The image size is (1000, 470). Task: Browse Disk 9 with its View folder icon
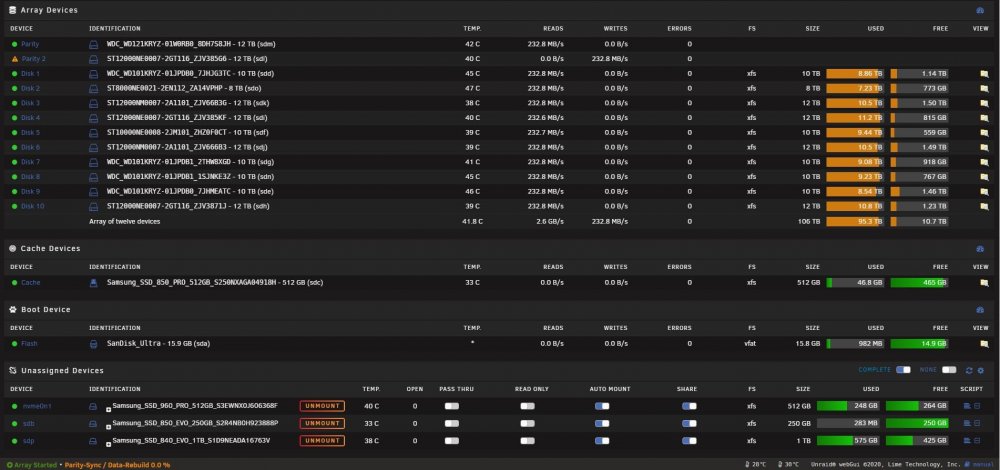pos(984,191)
